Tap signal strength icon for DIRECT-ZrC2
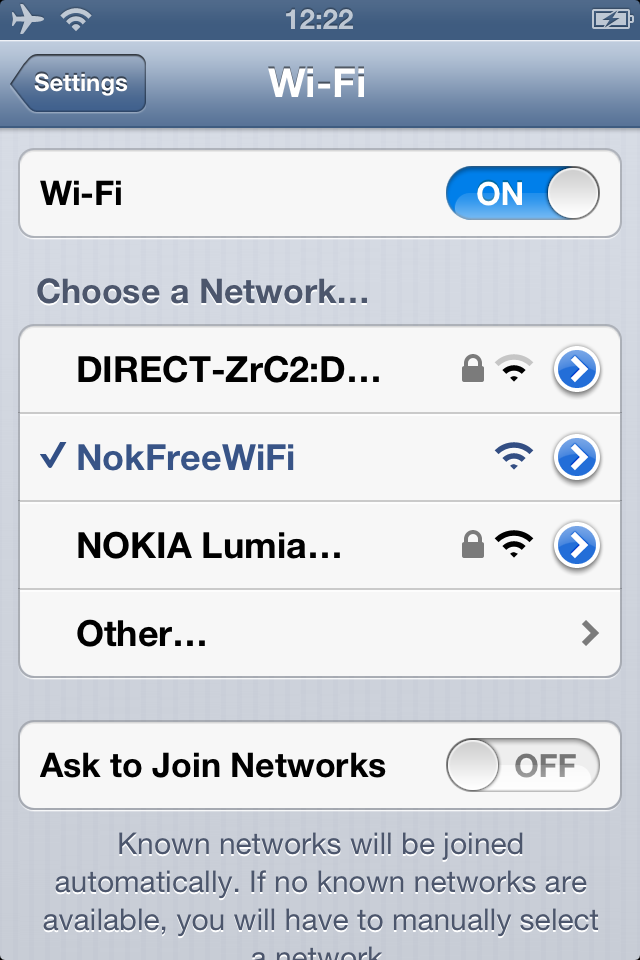The image size is (640, 960). pyautogui.click(x=514, y=368)
